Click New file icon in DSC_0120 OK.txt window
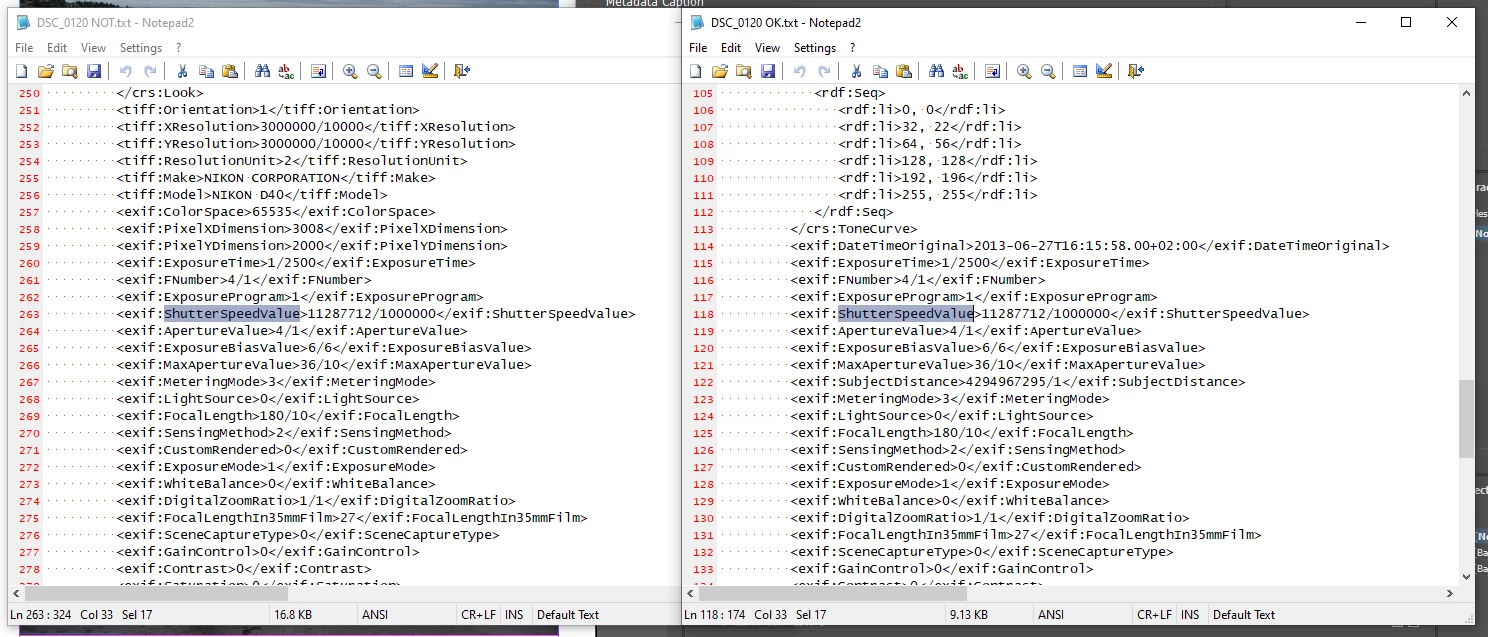 [695, 71]
